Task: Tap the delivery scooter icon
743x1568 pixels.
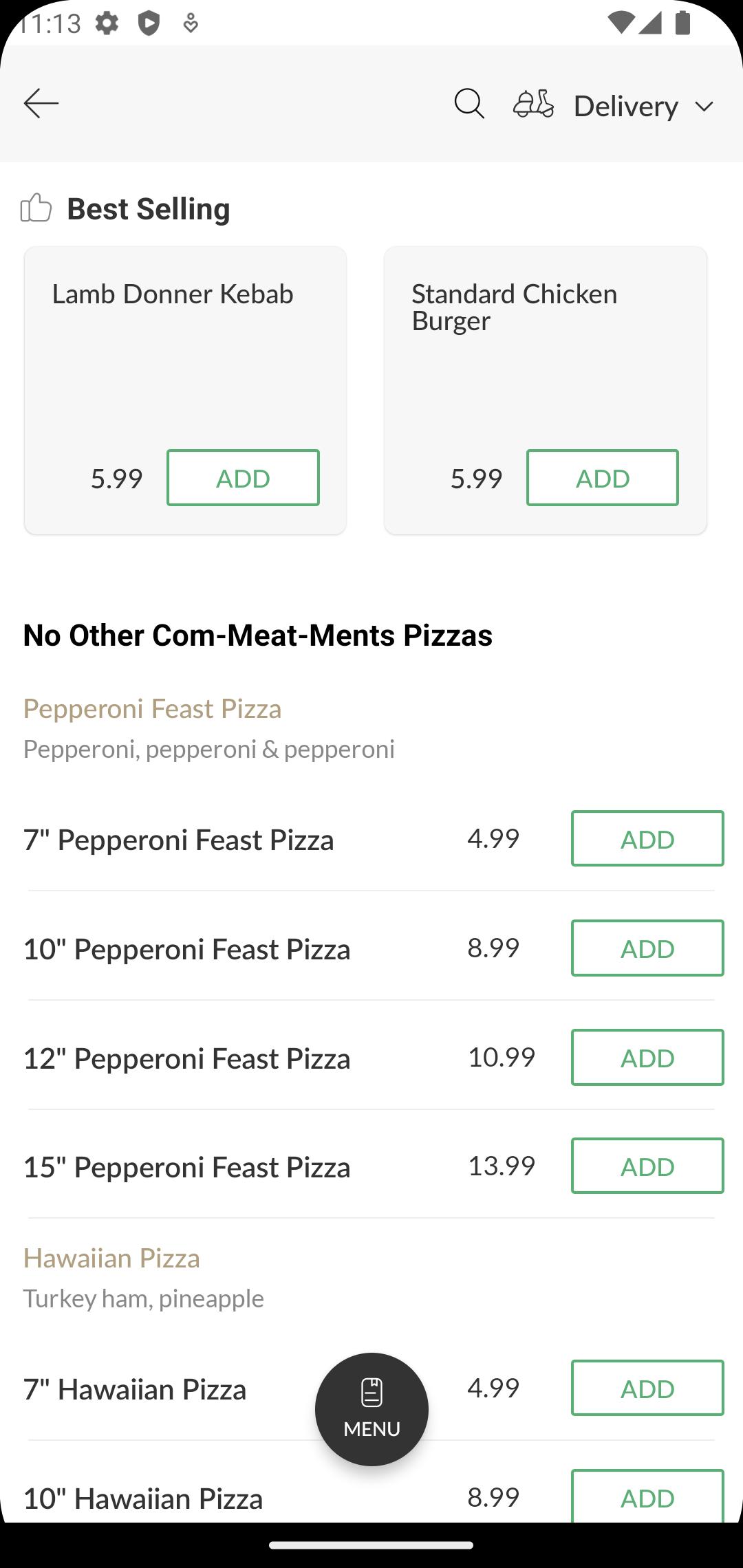Action: tap(533, 105)
